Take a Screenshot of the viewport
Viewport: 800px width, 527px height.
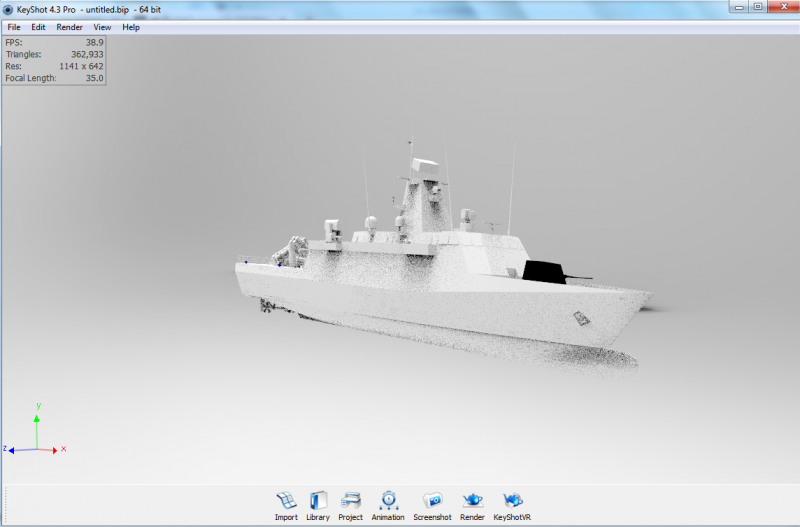pos(432,506)
